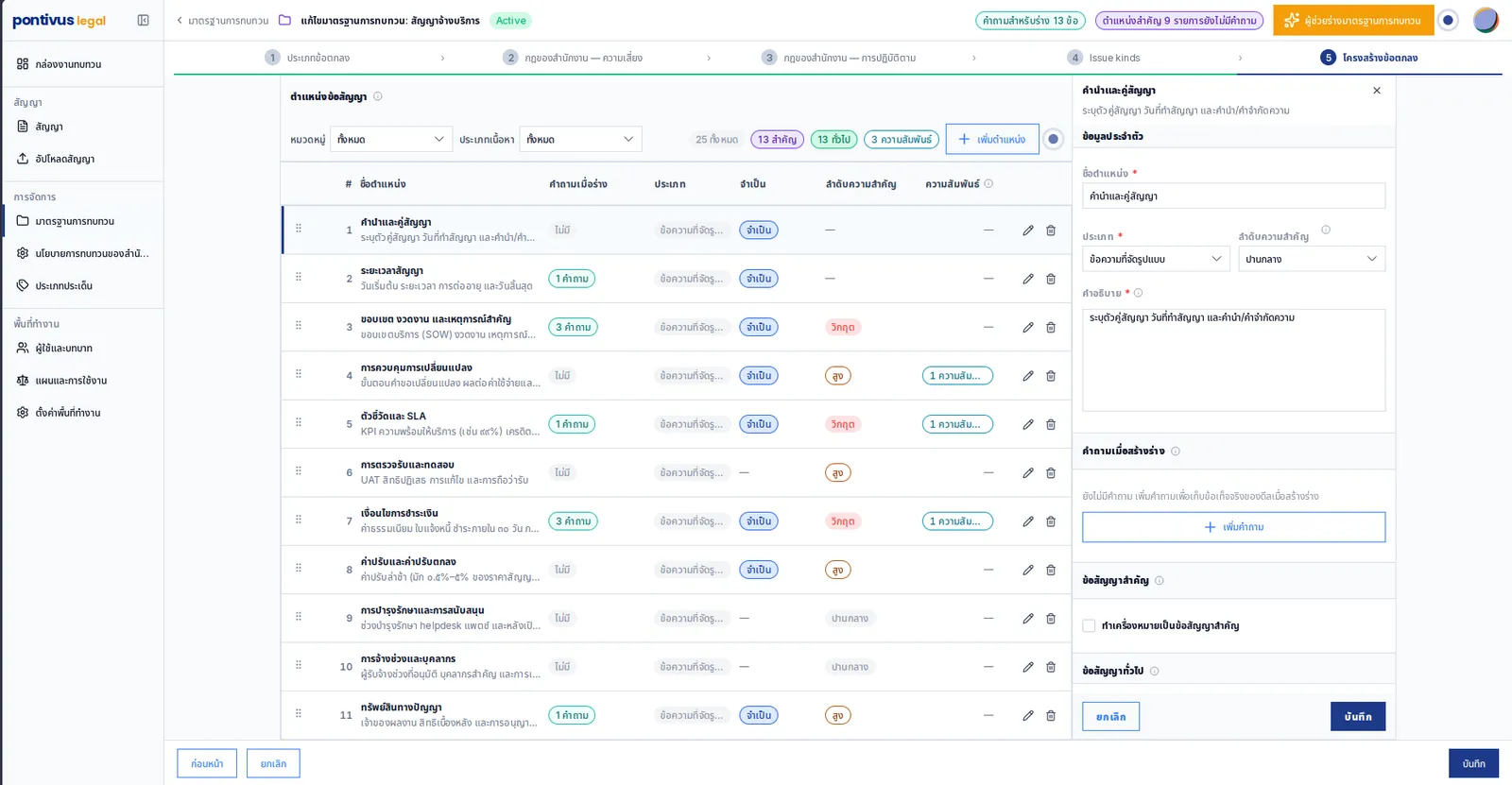Toggle round dot button beside เพิ่มตำแหน่ง

pos(1053,139)
